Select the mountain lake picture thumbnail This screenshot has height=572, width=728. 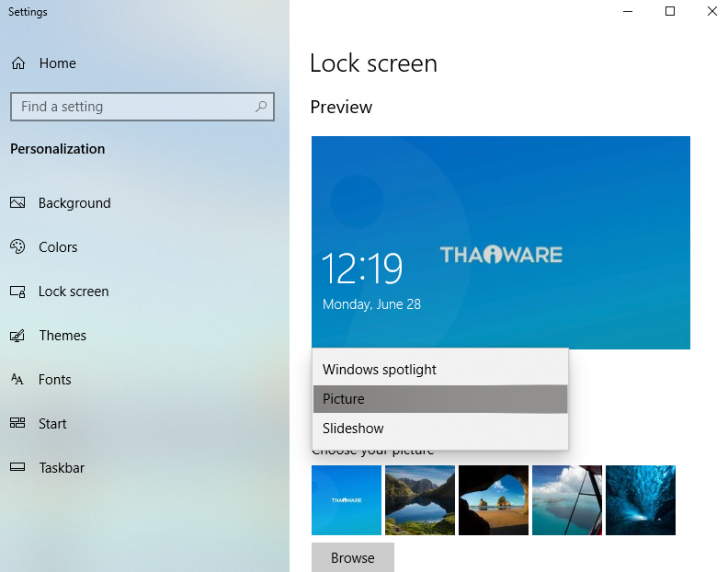click(420, 500)
